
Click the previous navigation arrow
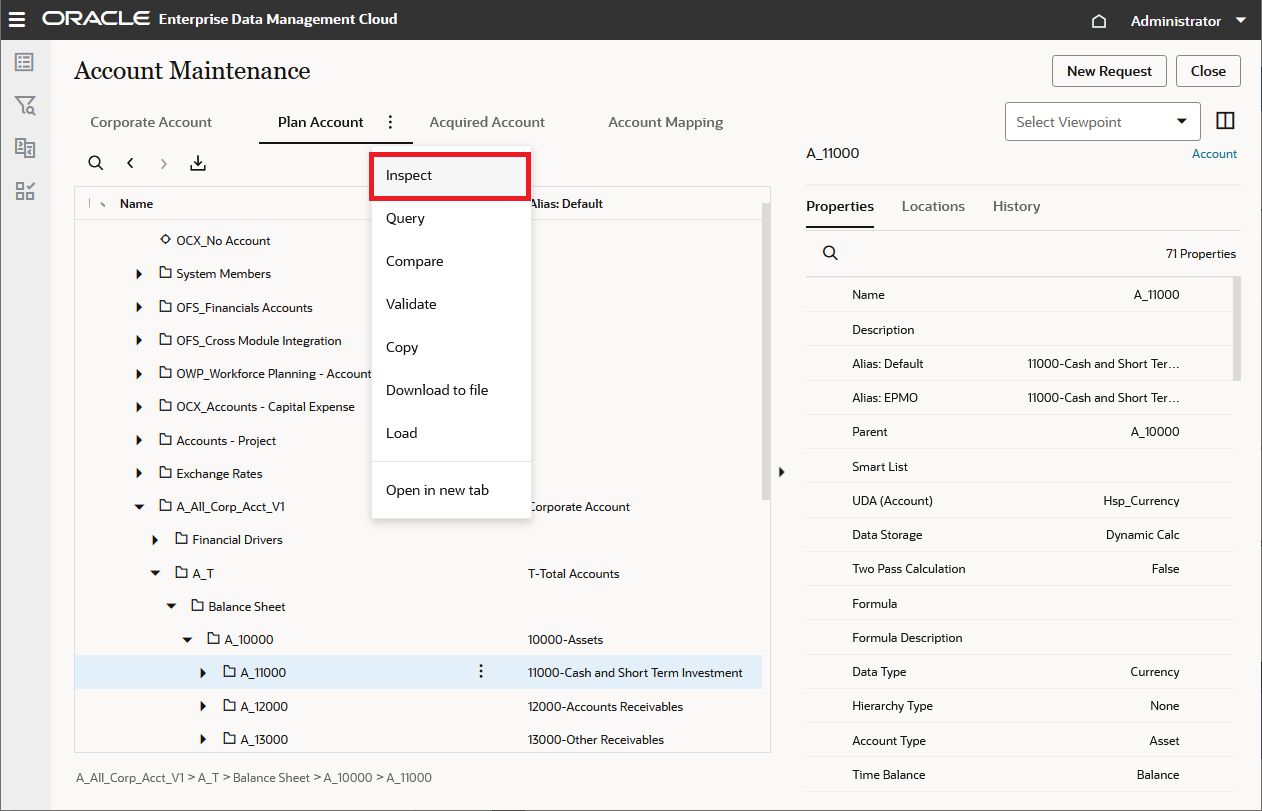pyautogui.click(x=130, y=163)
